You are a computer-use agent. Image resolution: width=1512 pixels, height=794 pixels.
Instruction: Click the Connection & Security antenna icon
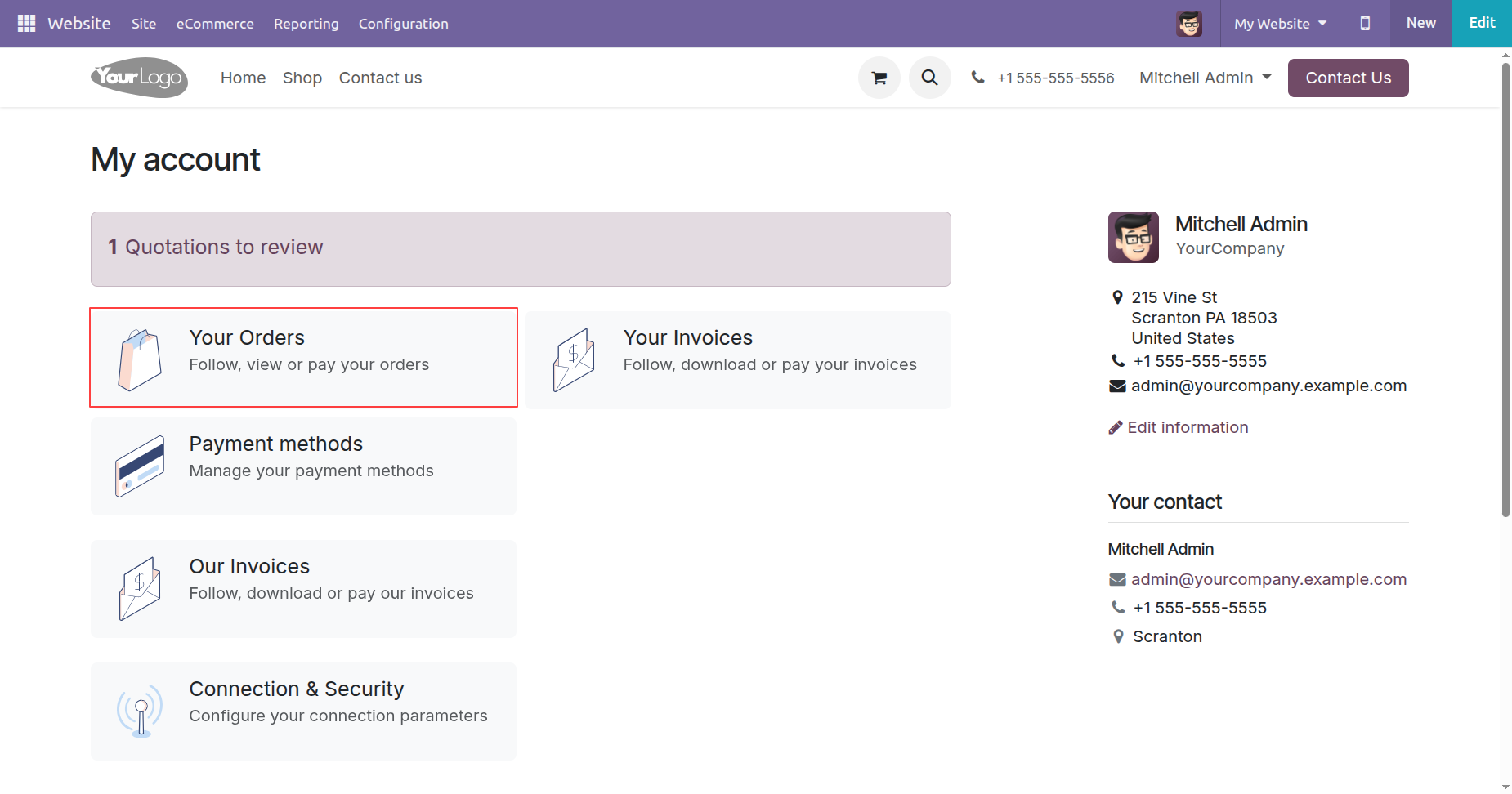[140, 711]
